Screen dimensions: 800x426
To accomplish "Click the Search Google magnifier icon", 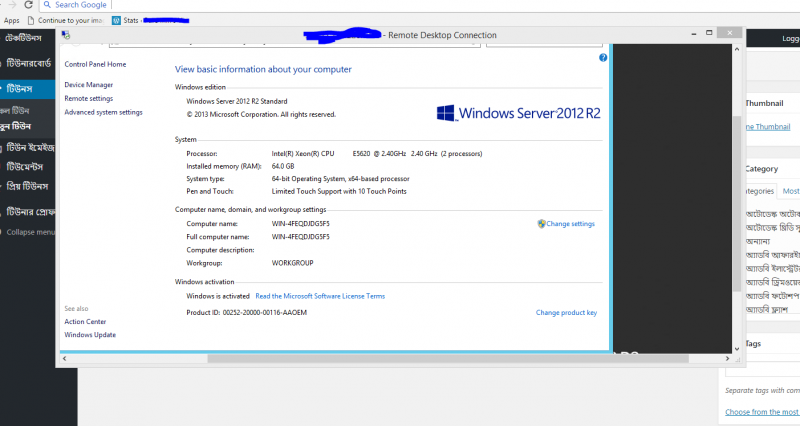I will (x=47, y=5).
